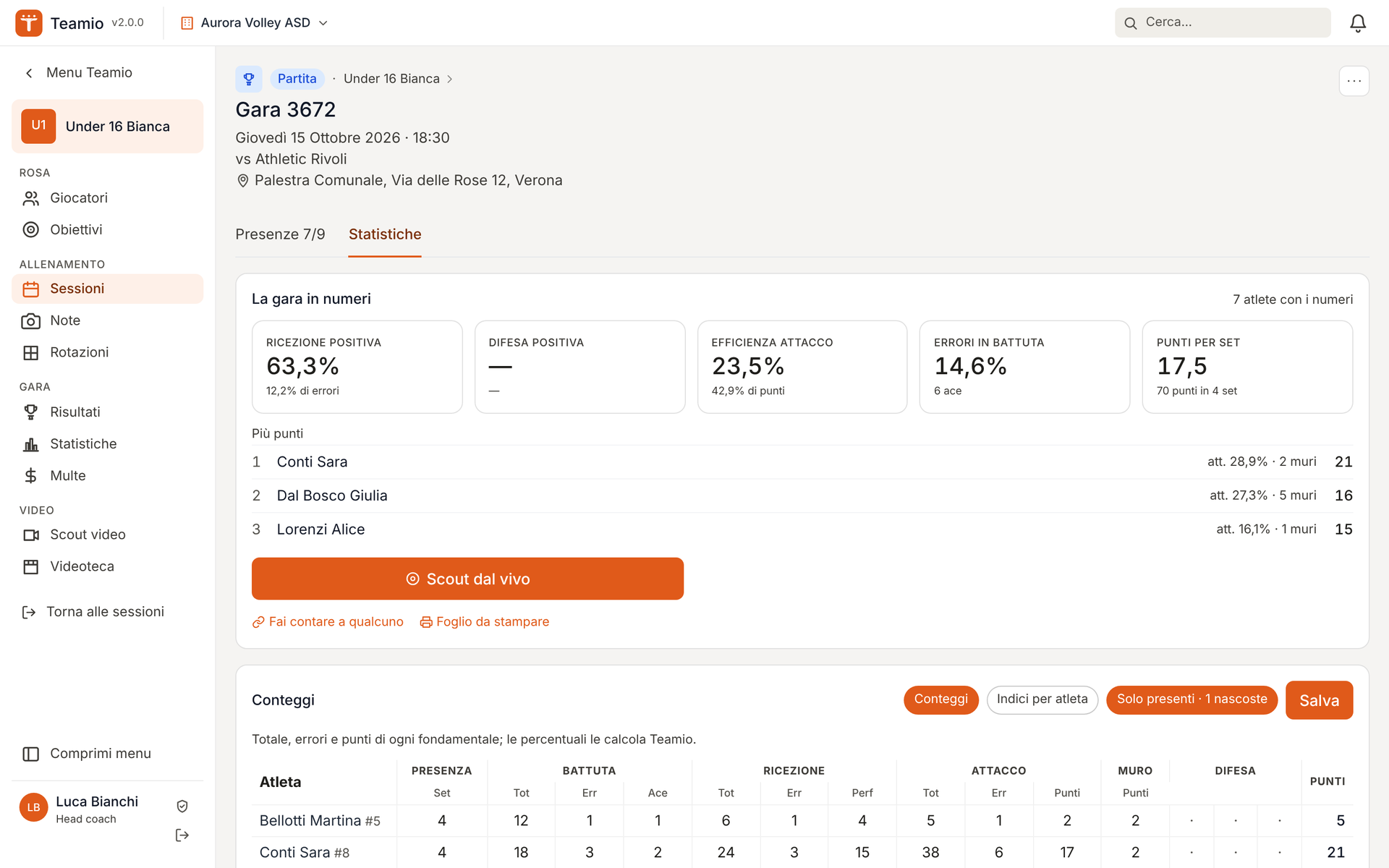Open the Videoteca clapperboard icon

(30, 567)
